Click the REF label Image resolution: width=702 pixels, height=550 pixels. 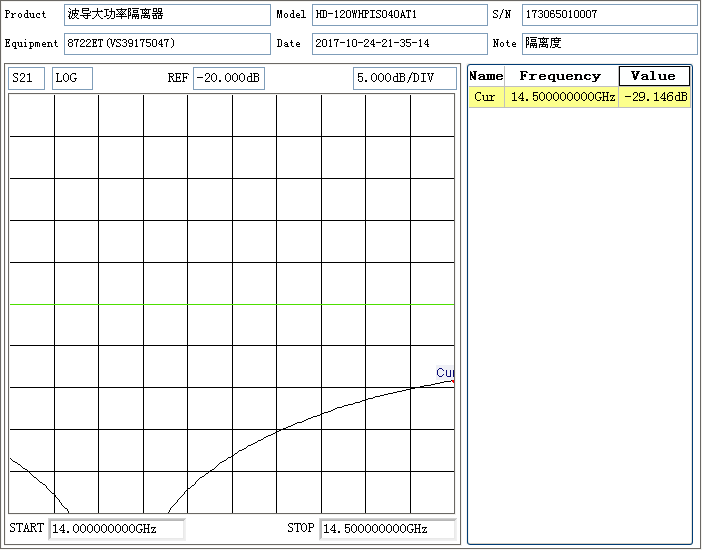(178, 78)
